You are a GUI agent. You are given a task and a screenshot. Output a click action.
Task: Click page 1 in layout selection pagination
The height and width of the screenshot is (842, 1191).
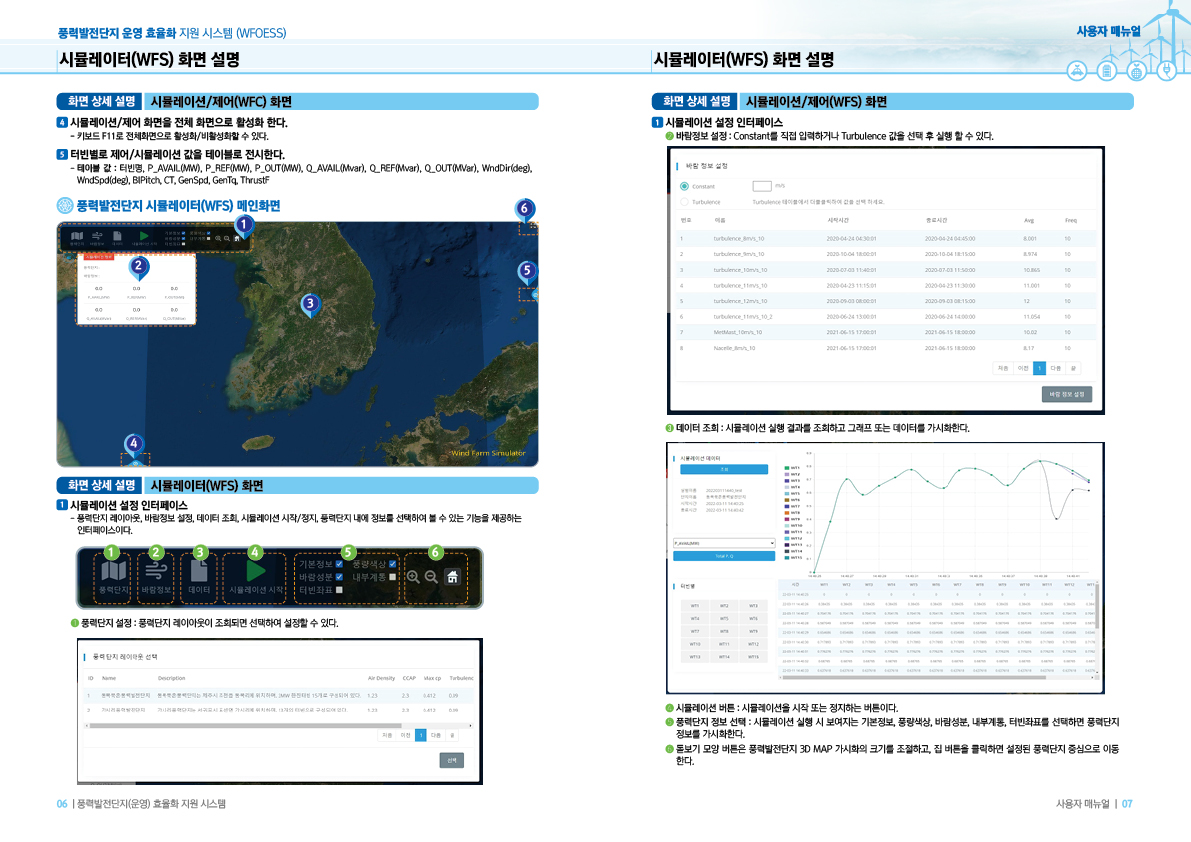click(x=421, y=735)
